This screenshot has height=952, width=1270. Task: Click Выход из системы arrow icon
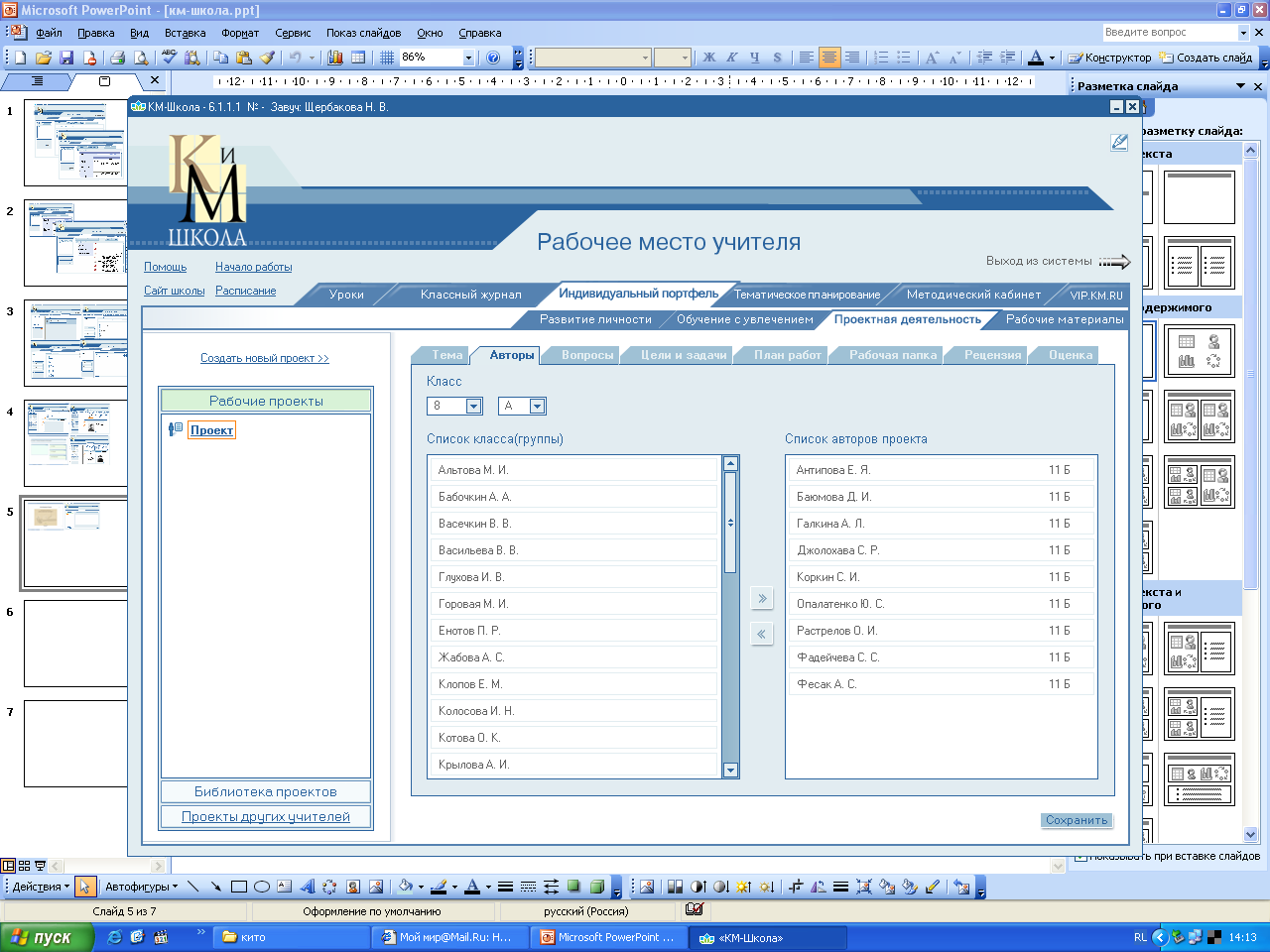pyautogui.click(x=1114, y=262)
